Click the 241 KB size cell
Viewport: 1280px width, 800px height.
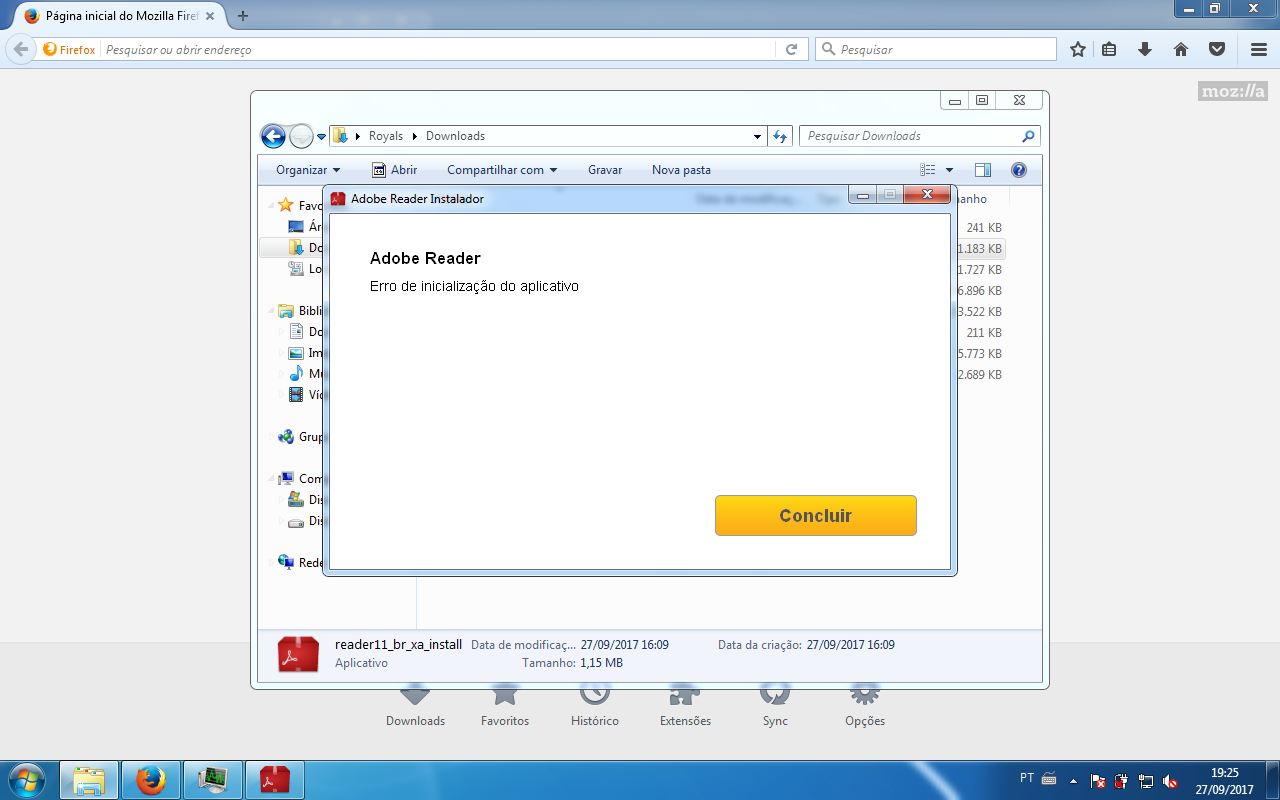pyautogui.click(x=984, y=228)
